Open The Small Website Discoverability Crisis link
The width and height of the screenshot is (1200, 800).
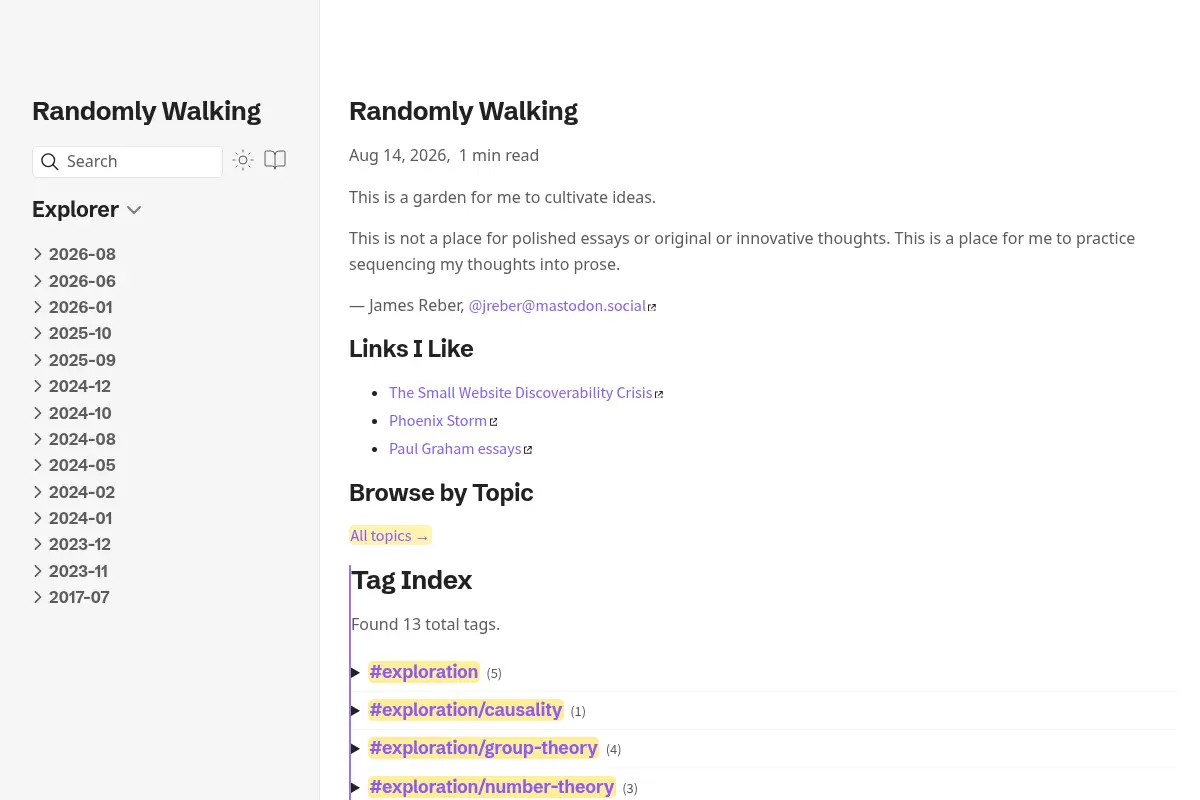(520, 393)
